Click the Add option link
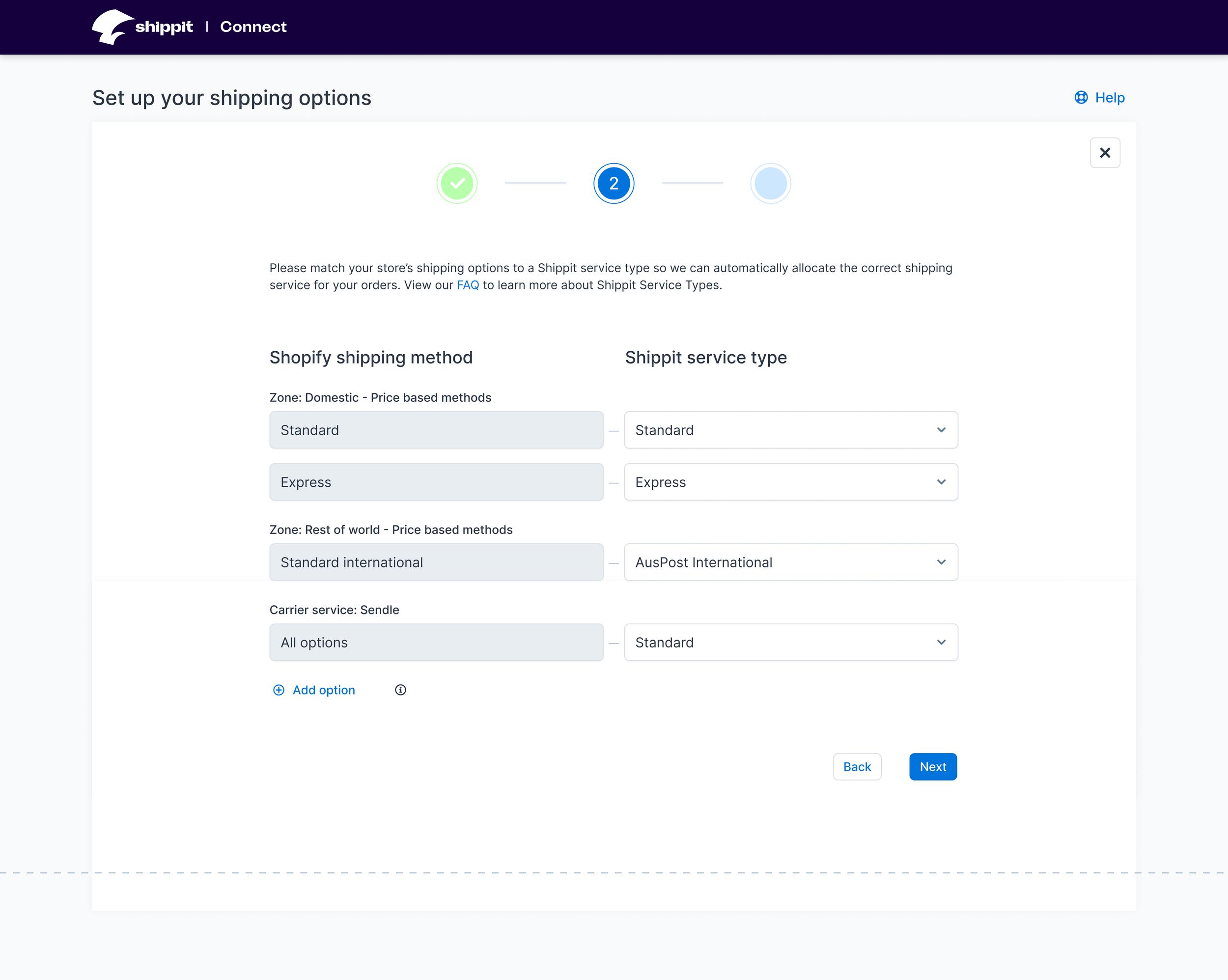This screenshot has width=1228, height=980. pyautogui.click(x=324, y=690)
